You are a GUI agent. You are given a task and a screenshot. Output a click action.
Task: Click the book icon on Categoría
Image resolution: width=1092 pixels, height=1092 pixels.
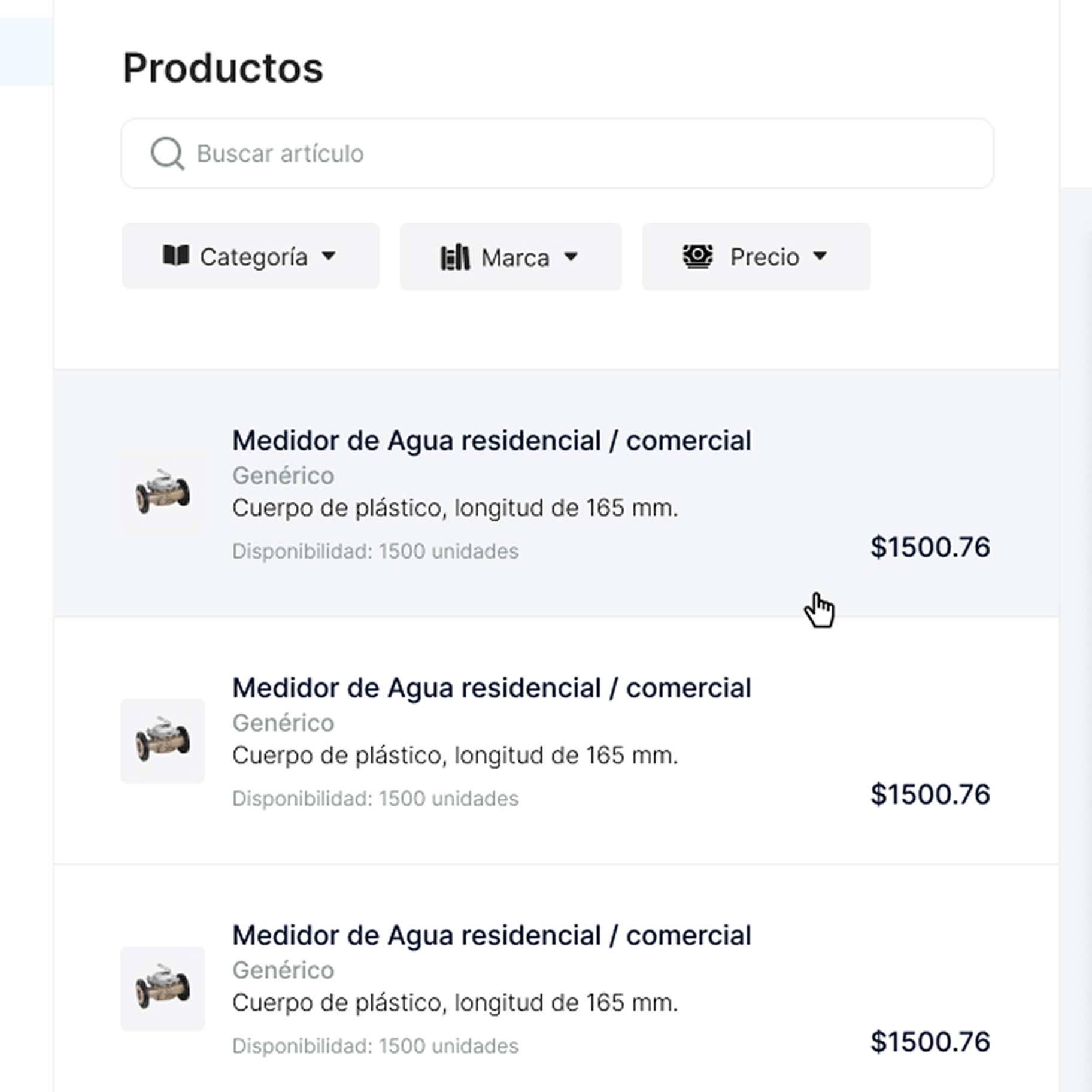[x=176, y=255]
